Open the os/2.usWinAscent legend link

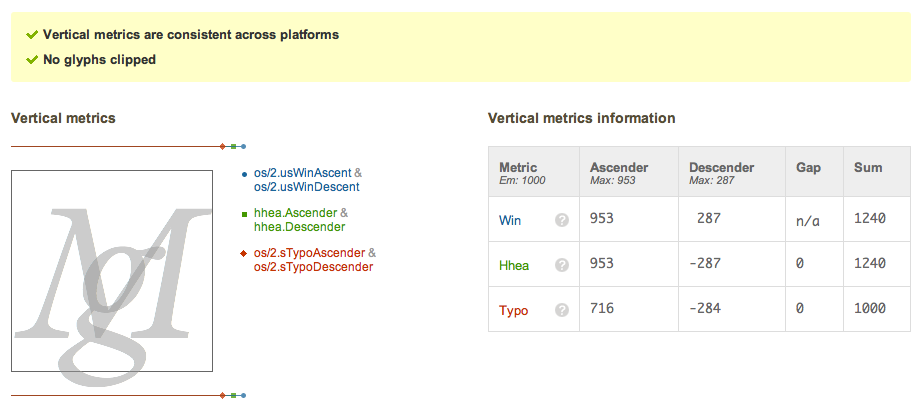(x=303, y=173)
